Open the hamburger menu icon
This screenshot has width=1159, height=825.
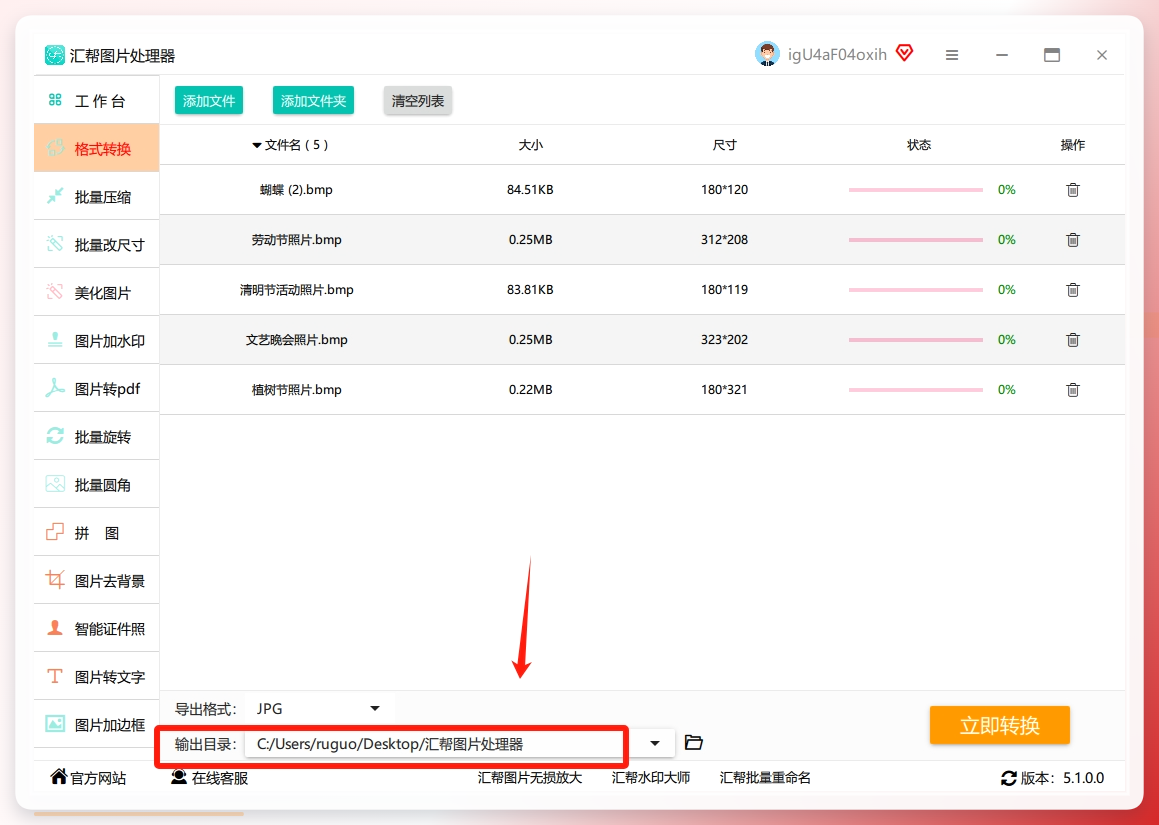point(952,55)
